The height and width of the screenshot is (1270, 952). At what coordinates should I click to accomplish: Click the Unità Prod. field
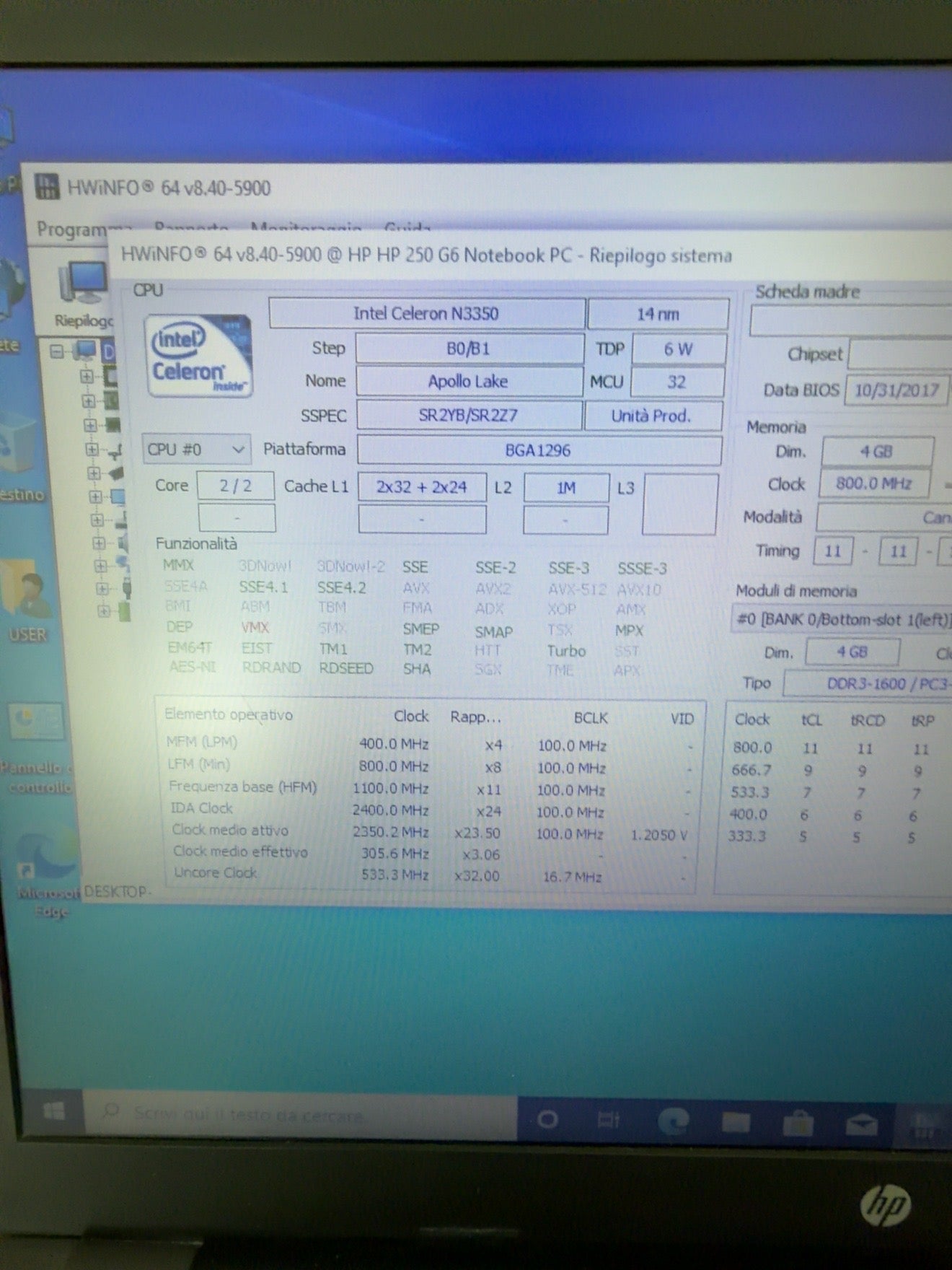(x=653, y=416)
